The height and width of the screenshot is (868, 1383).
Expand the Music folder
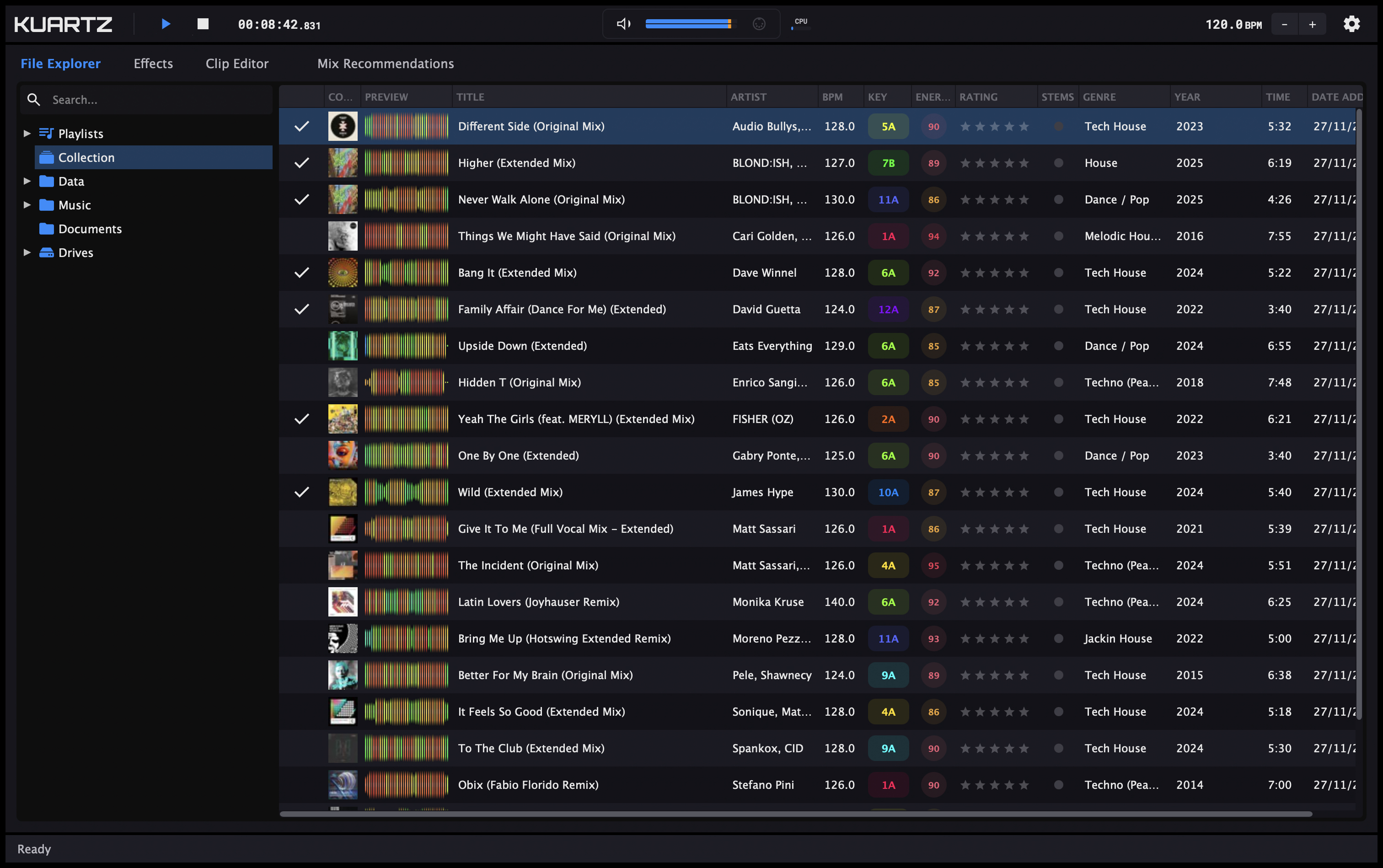pos(27,204)
